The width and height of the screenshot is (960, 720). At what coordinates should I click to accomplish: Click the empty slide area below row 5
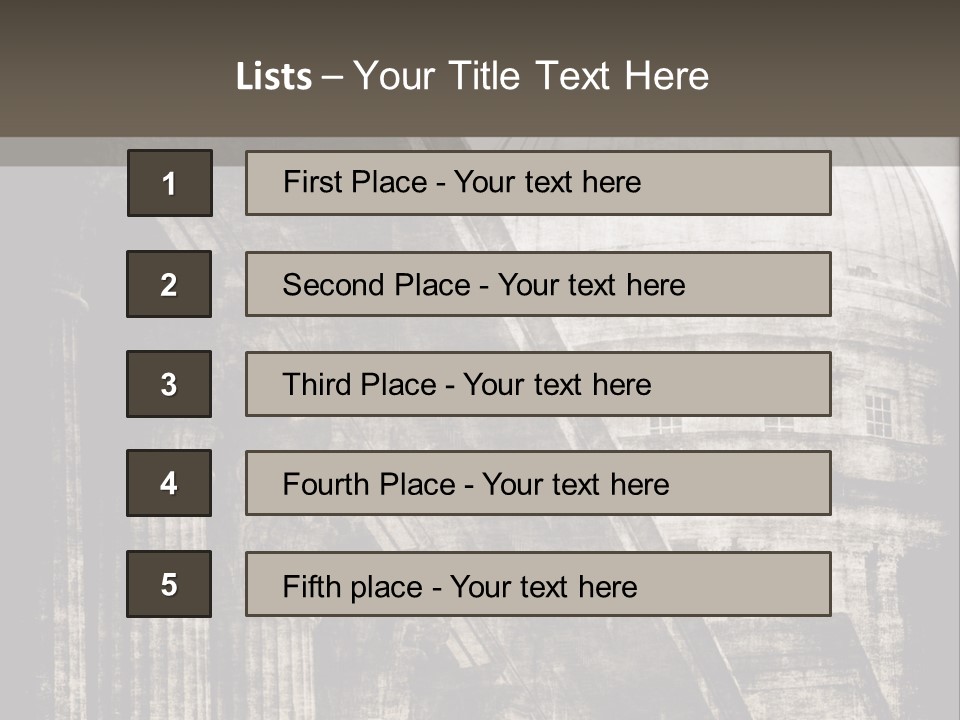pos(480,670)
